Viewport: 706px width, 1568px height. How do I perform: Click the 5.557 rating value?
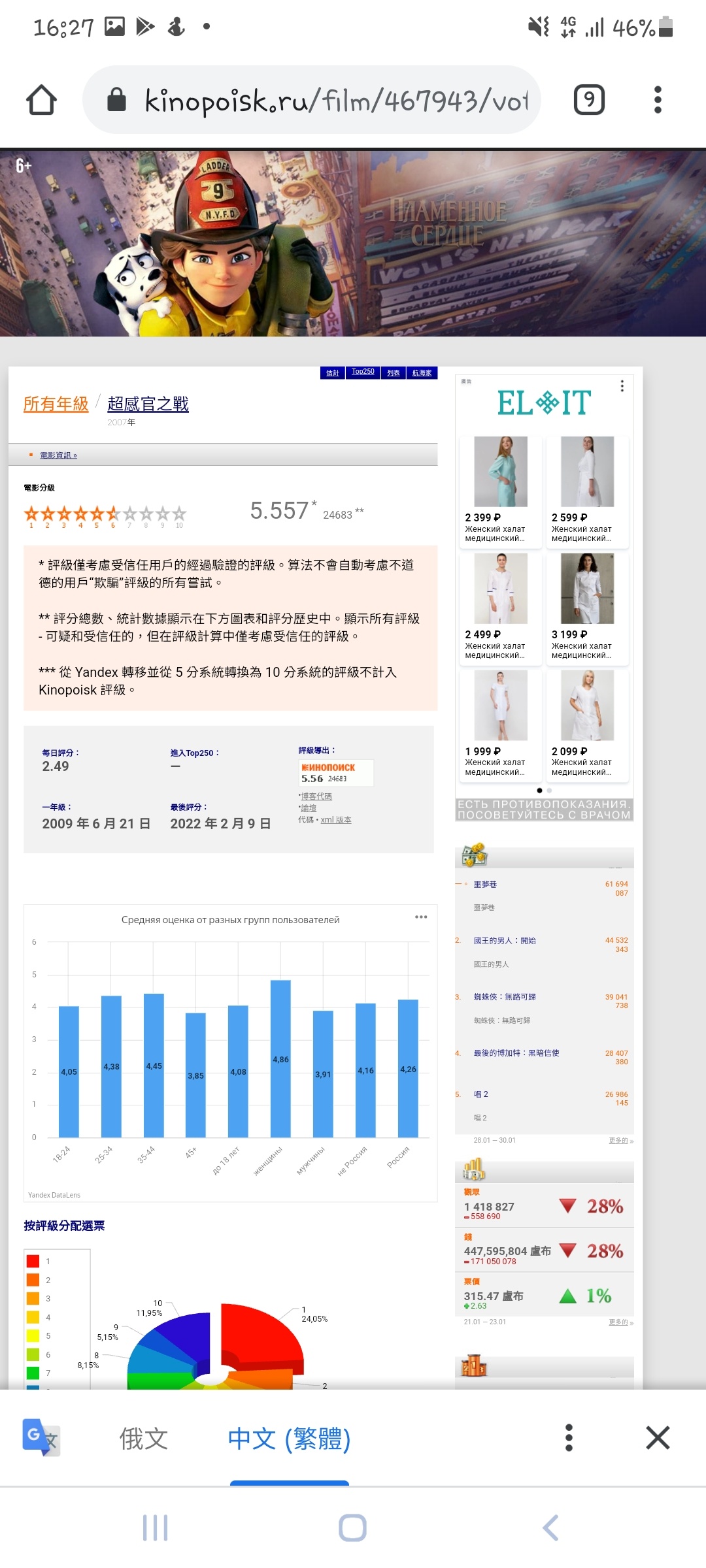[x=279, y=510]
